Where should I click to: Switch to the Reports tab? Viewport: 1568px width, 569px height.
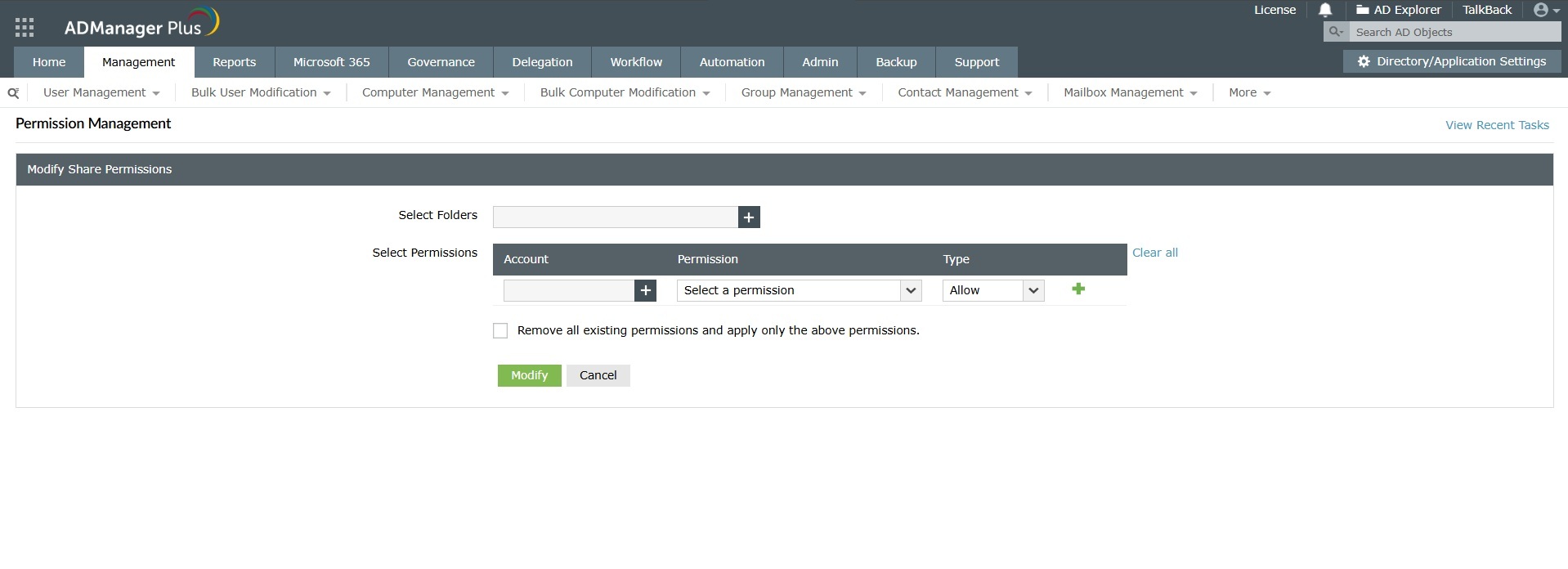(235, 62)
